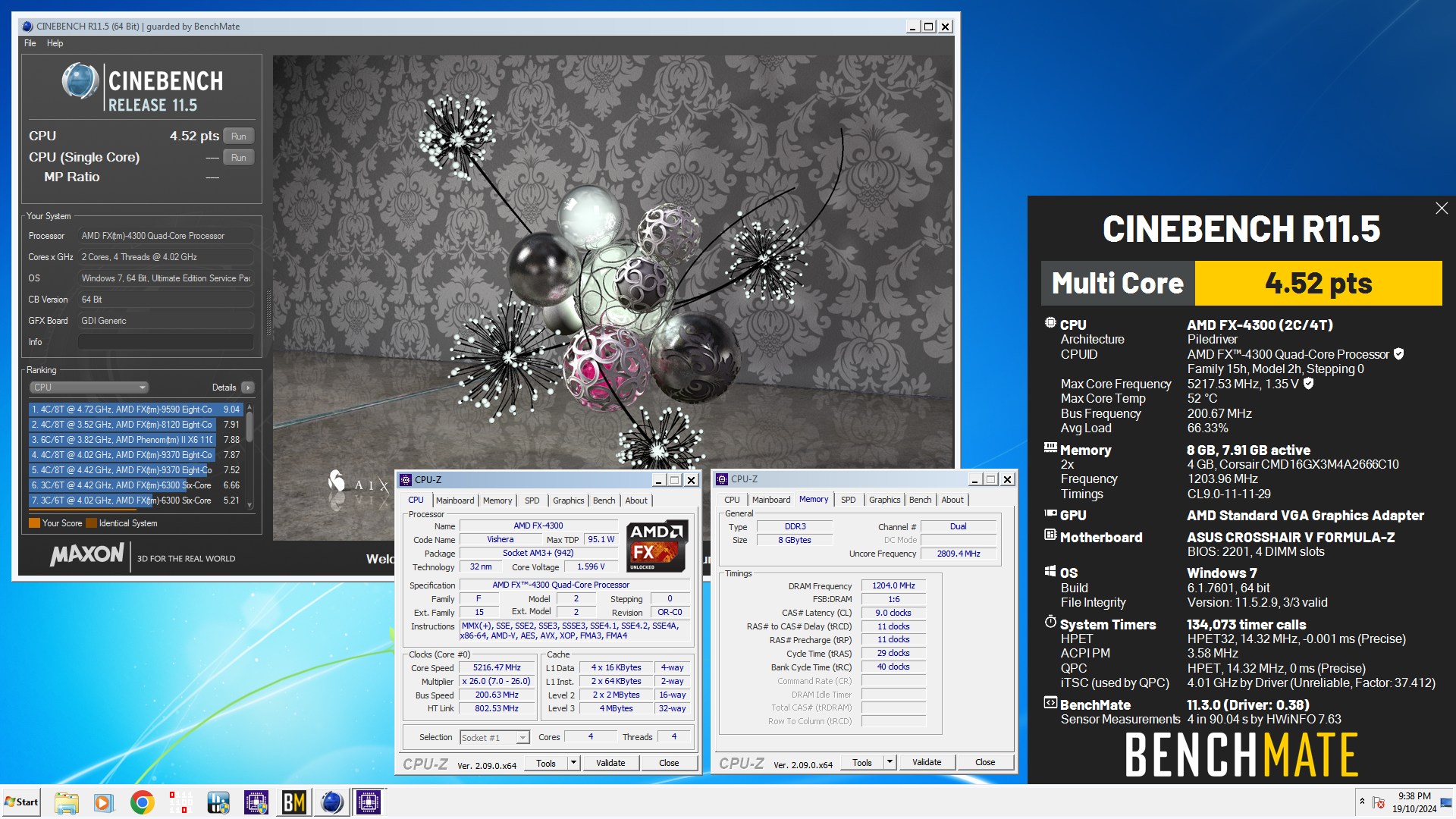Expand ranking Details arrow button
The width and height of the screenshot is (1456, 819).
point(248,388)
